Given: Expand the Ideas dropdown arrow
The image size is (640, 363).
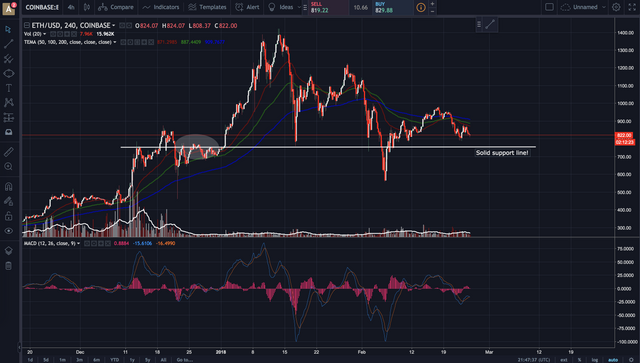Looking at the screenshot, I should 299,7.
